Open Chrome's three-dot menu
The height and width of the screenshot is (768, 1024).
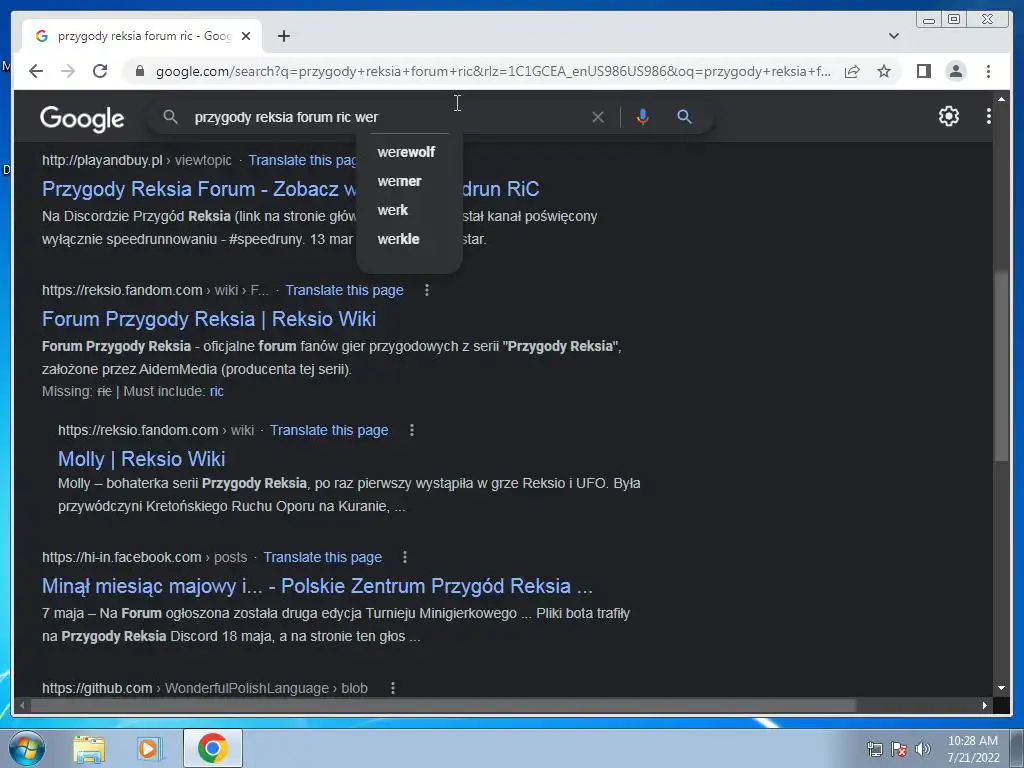[988, 71]
